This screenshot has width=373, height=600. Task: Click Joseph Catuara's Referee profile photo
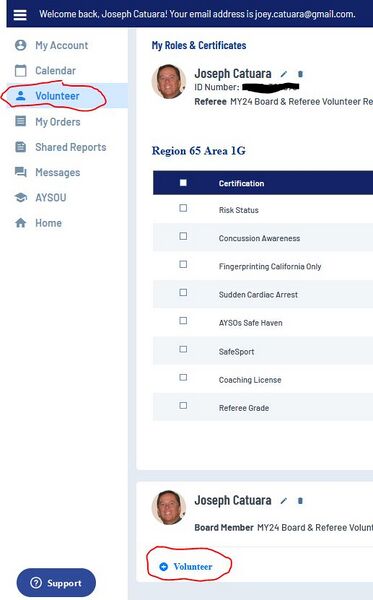[x=169, y=81]
